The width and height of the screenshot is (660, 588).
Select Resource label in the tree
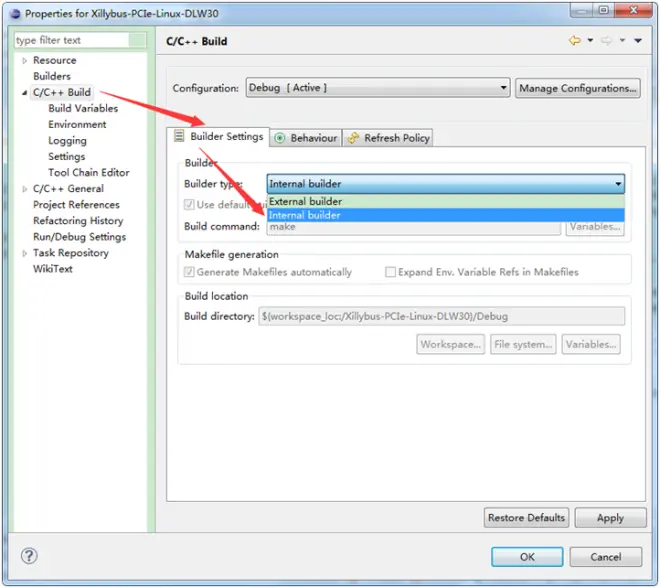pyautogui.click(x=55, y=60)
